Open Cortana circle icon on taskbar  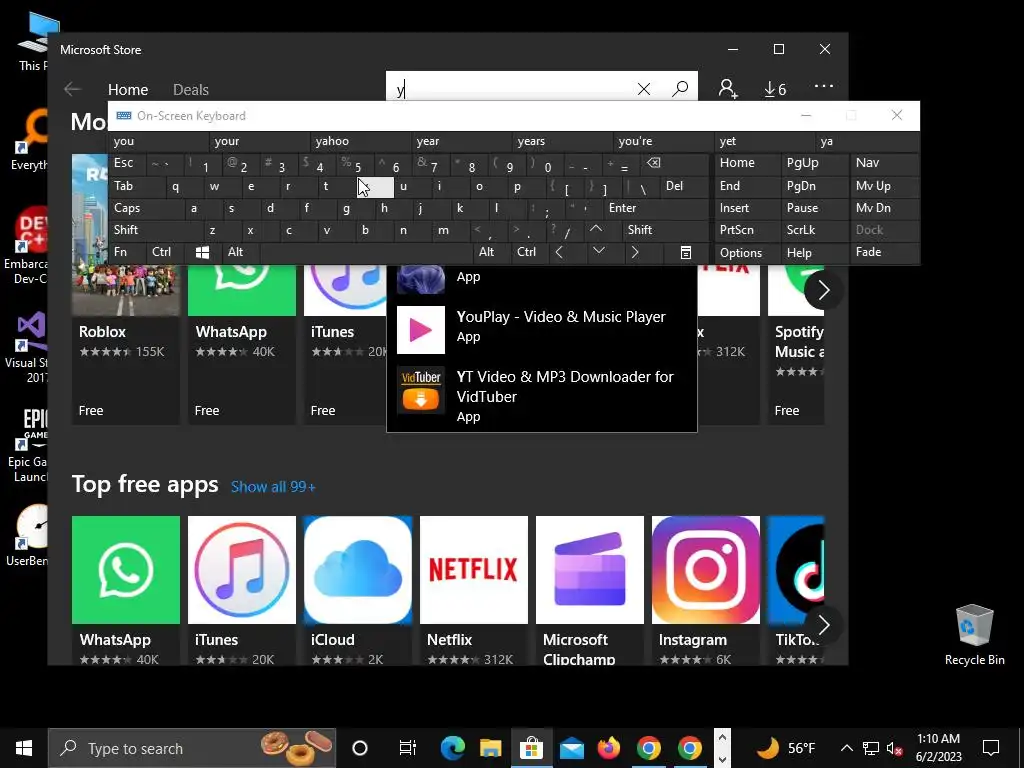360,748
